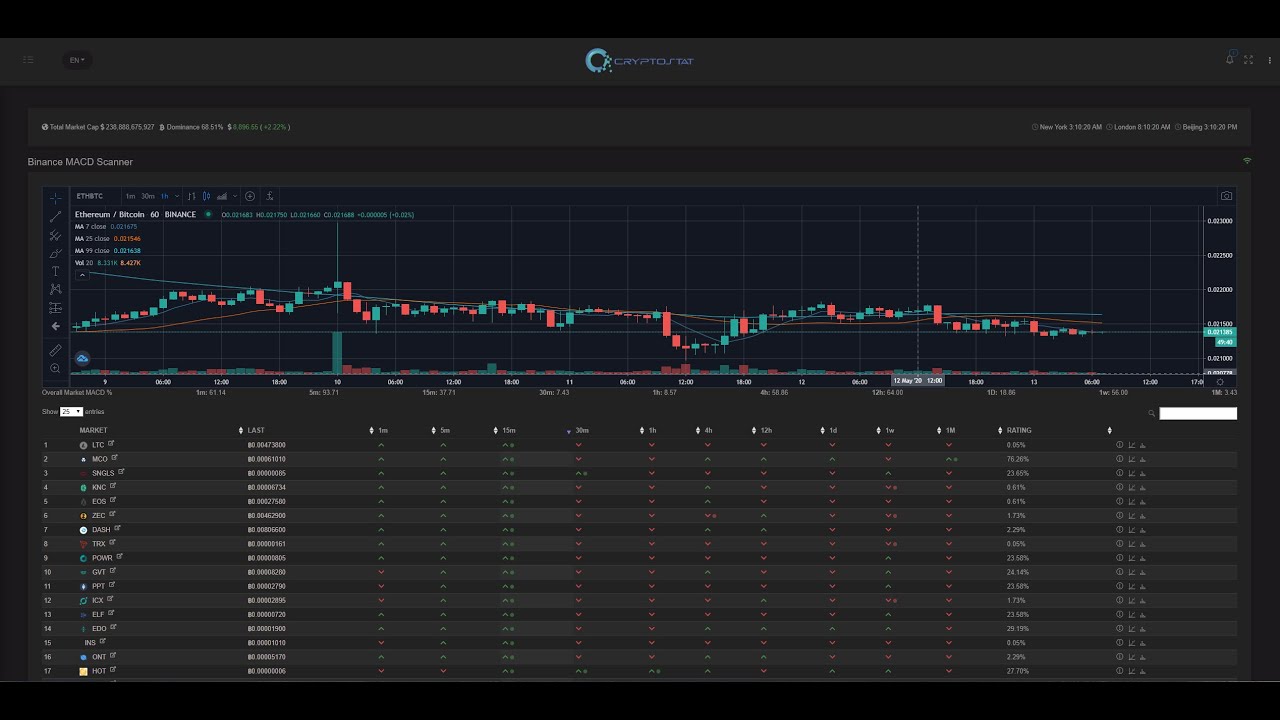The image size is (1280, 720).
Task: Sort table by LAST column
Action: 256,431
